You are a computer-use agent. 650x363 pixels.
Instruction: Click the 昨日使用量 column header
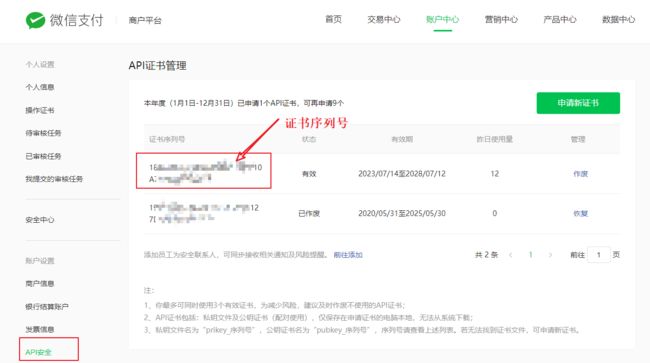click(x=495, y=139)
